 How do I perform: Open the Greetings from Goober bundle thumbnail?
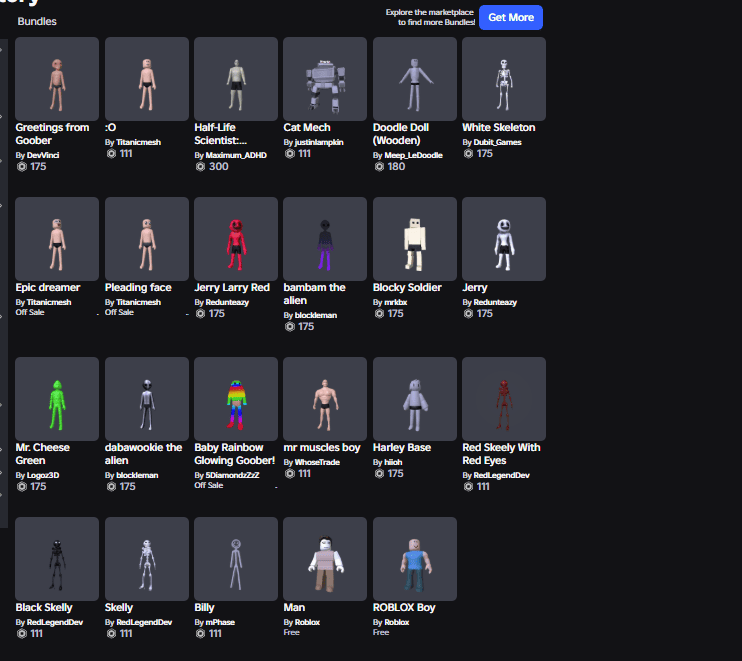tap(57, 79)
